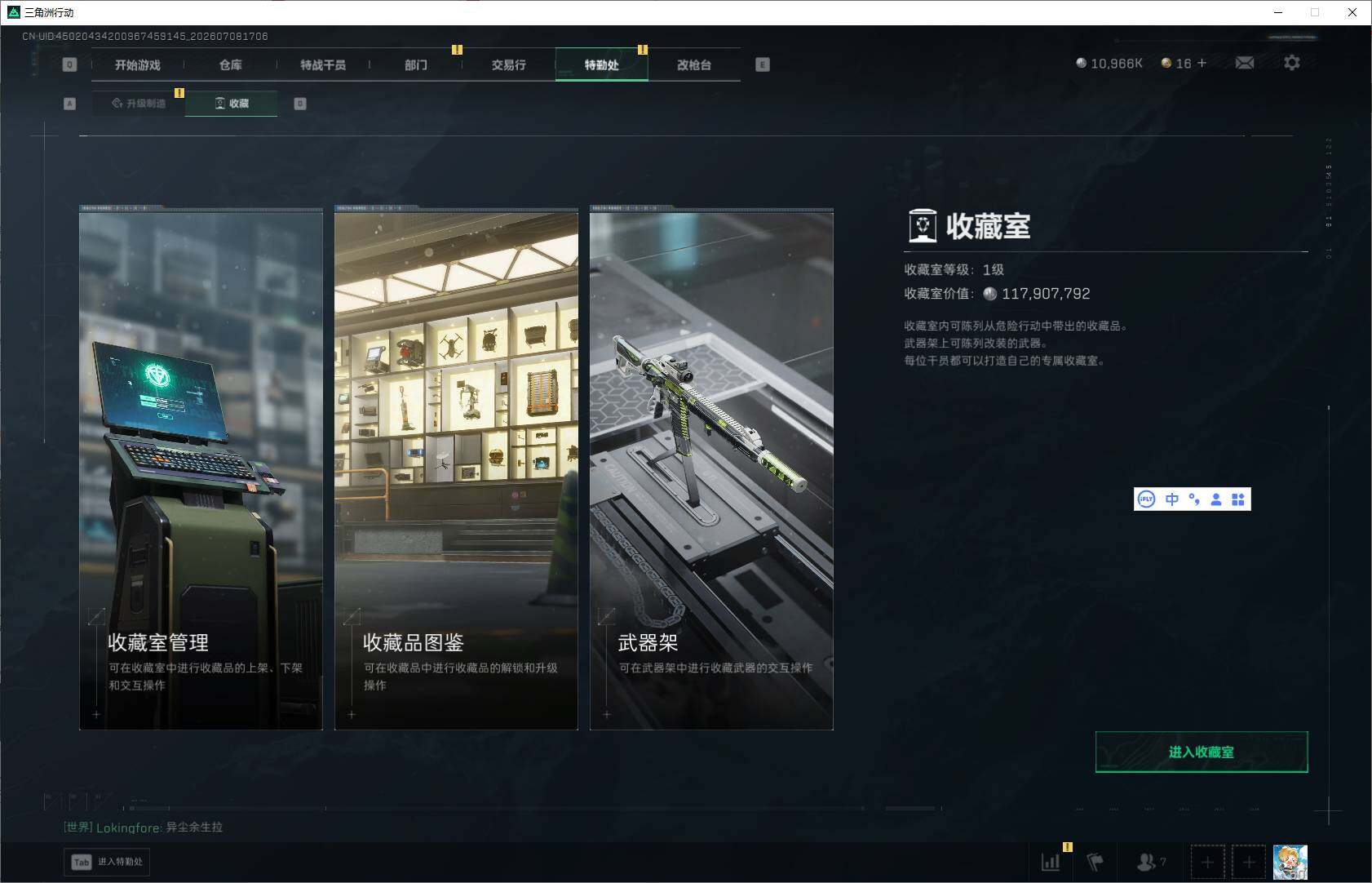Viewport: 1372px width, 883px height.
Task: Click the IME user account icon
Action: click(1215, 499)
